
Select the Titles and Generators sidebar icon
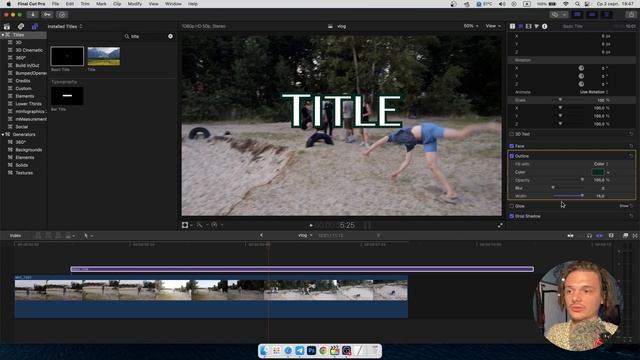(35, 26)
